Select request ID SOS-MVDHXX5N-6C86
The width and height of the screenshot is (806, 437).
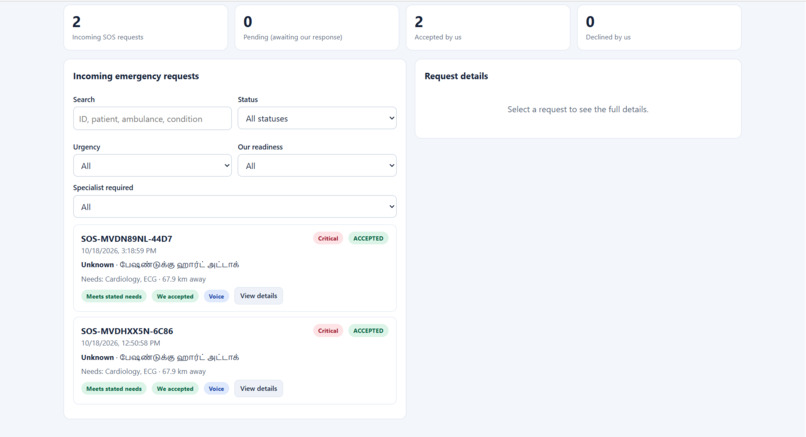pyautogui.click(x=127, y=331)
